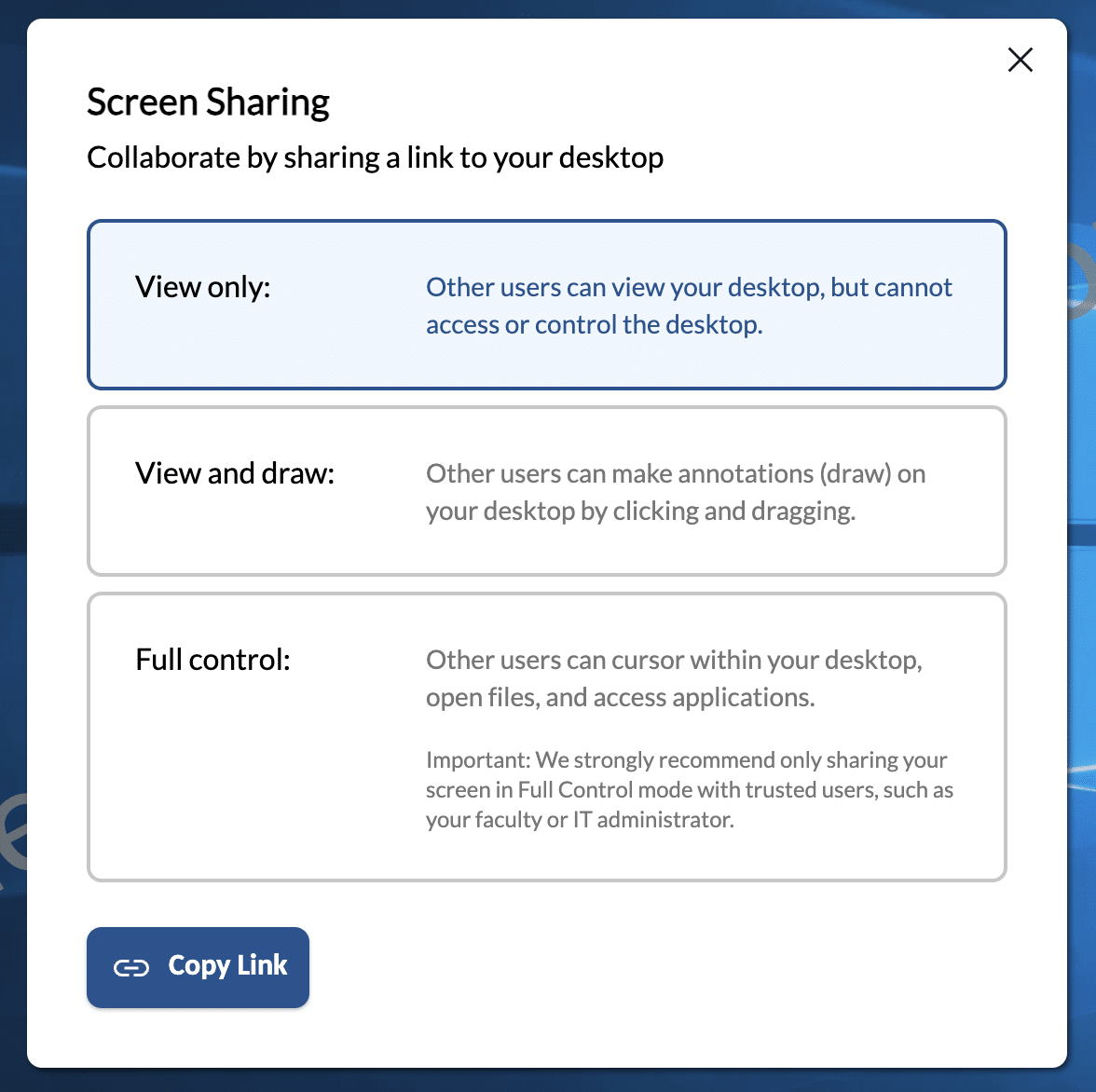This screenshot has width=1096, height=1092.
Task: Click the annotations description under View and draw
Action: (675, 492)
